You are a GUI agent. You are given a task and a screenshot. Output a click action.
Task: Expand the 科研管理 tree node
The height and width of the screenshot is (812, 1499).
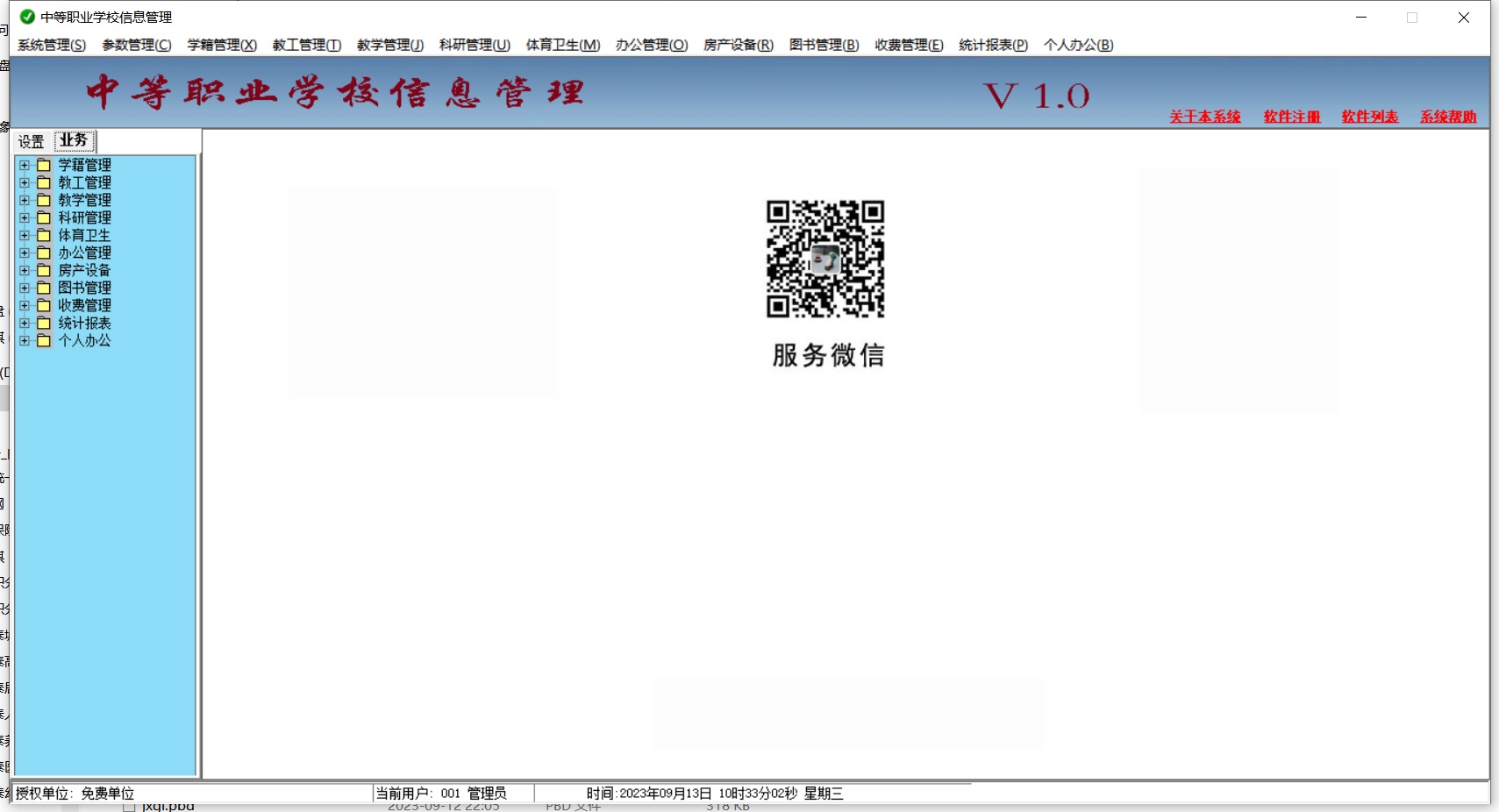point(25,217)
